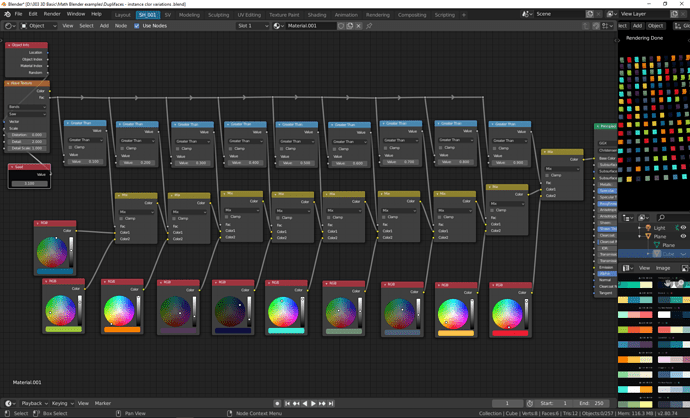Click the timeline editor type icon
Viewport: 690px width, 418px height.
[10, 403]
